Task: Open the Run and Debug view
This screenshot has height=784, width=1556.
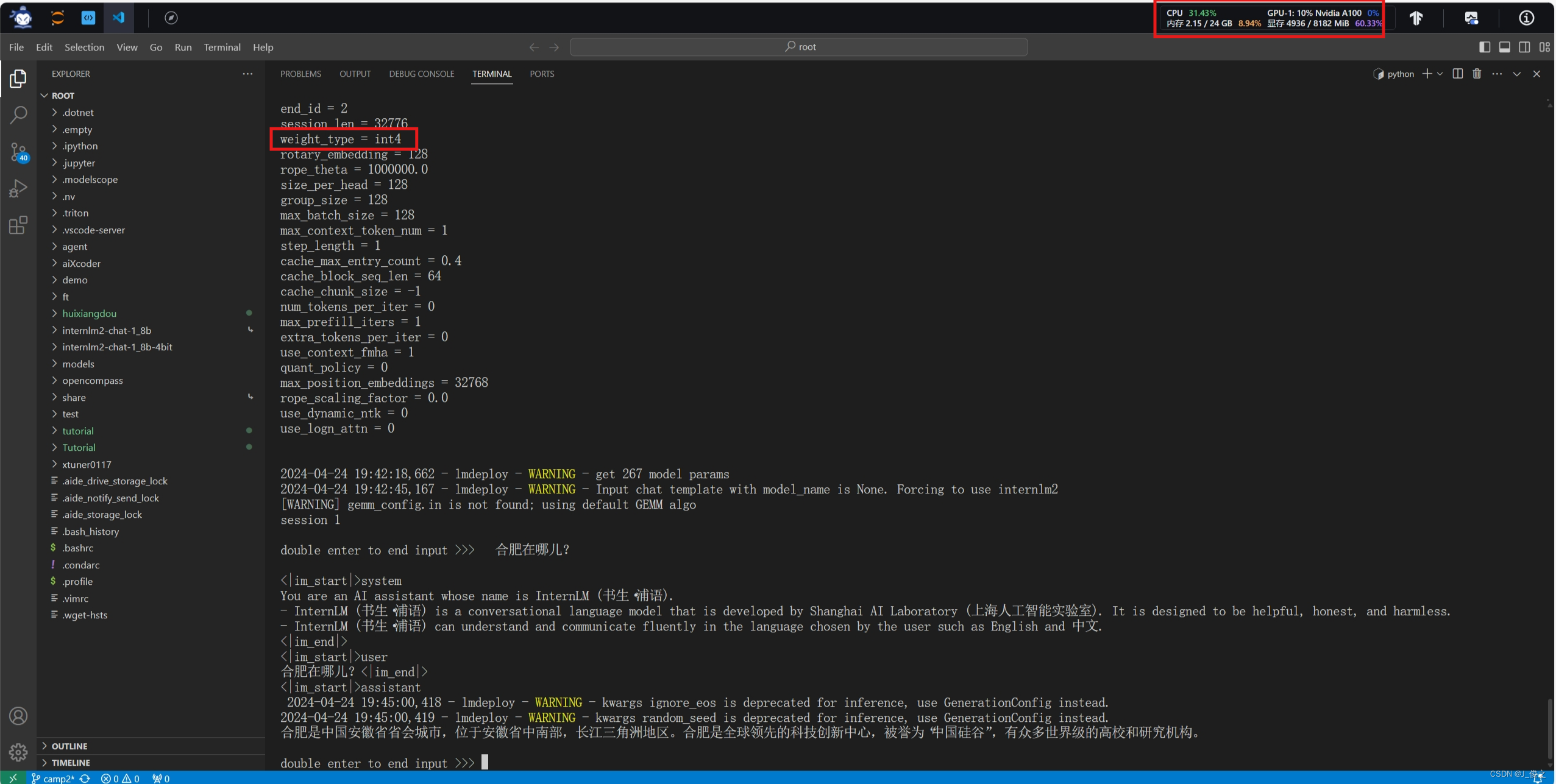Action: tap(18, 189)
